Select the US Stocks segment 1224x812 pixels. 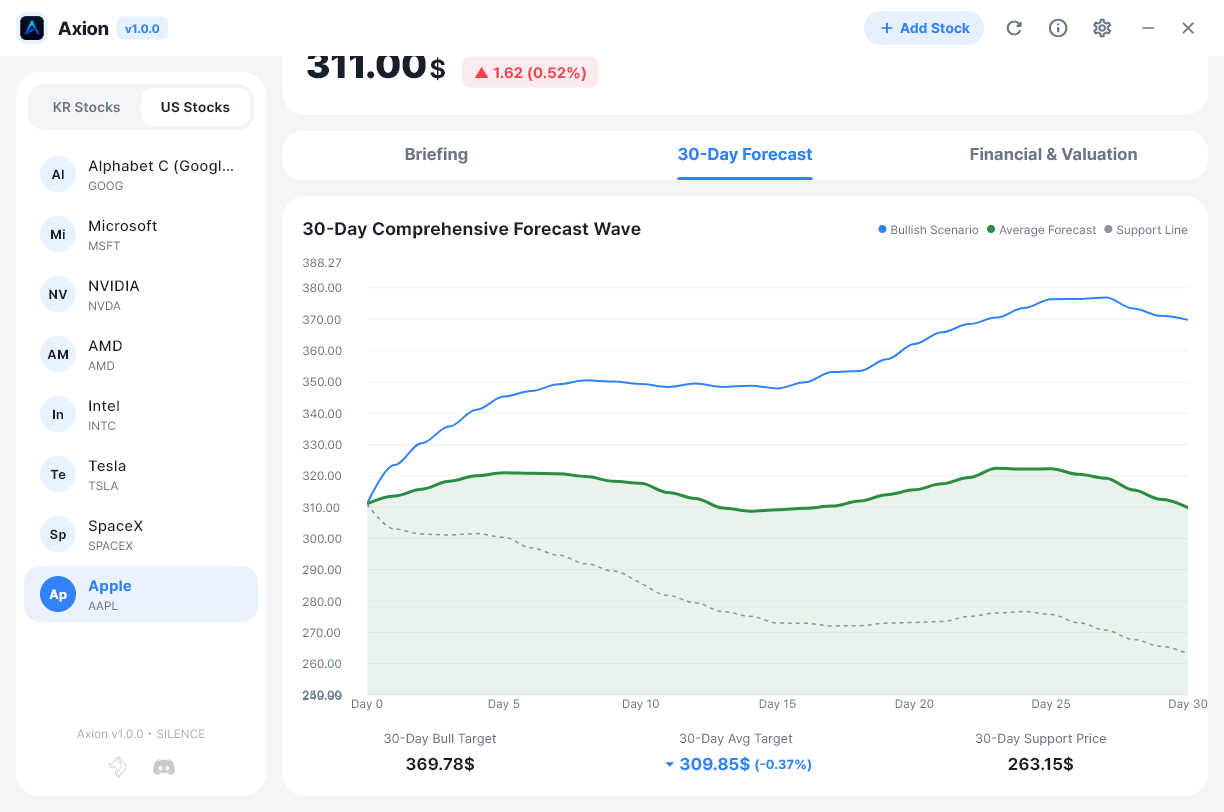coord(195,107)
